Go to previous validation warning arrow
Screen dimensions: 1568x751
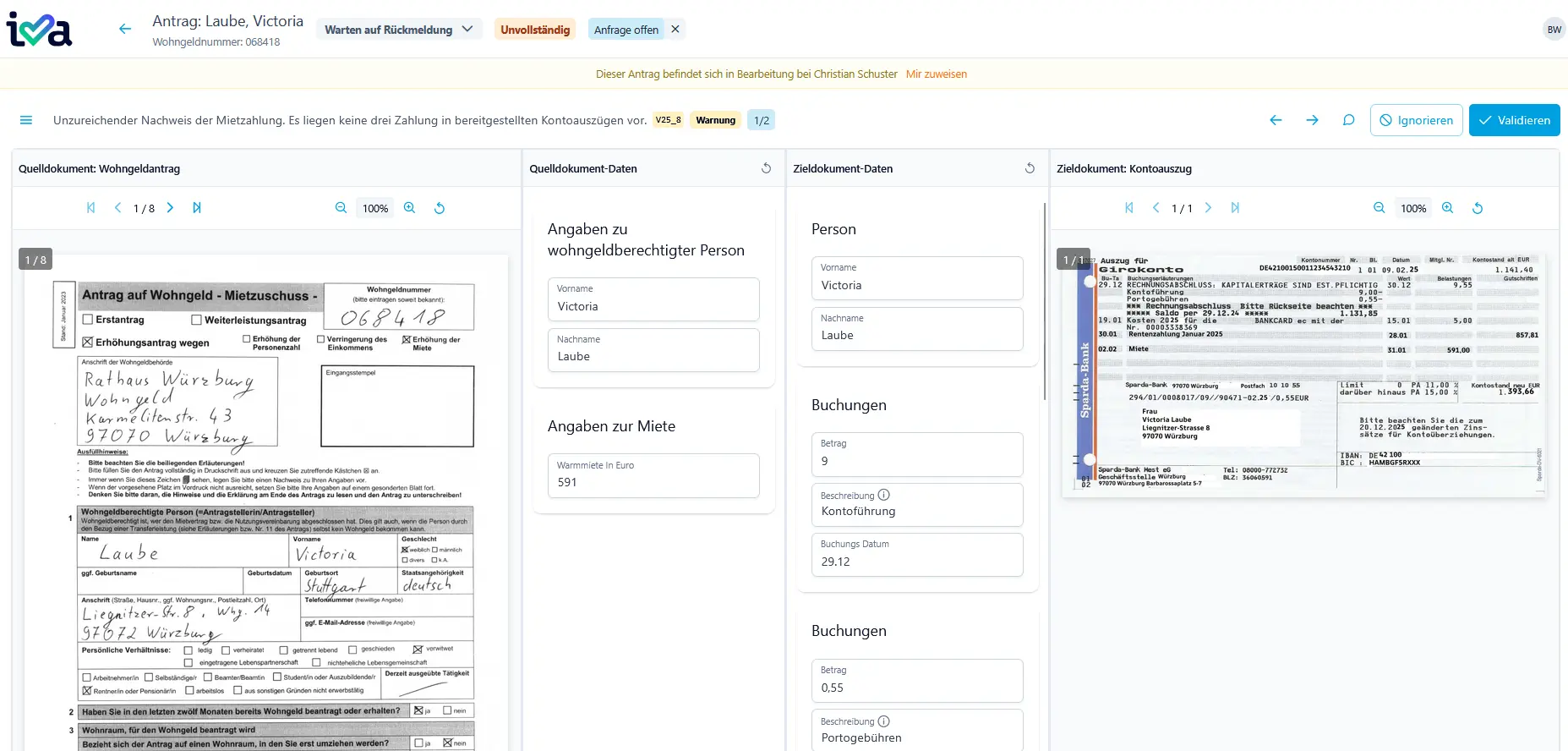pyautogui.click(x=1276, y=120)
